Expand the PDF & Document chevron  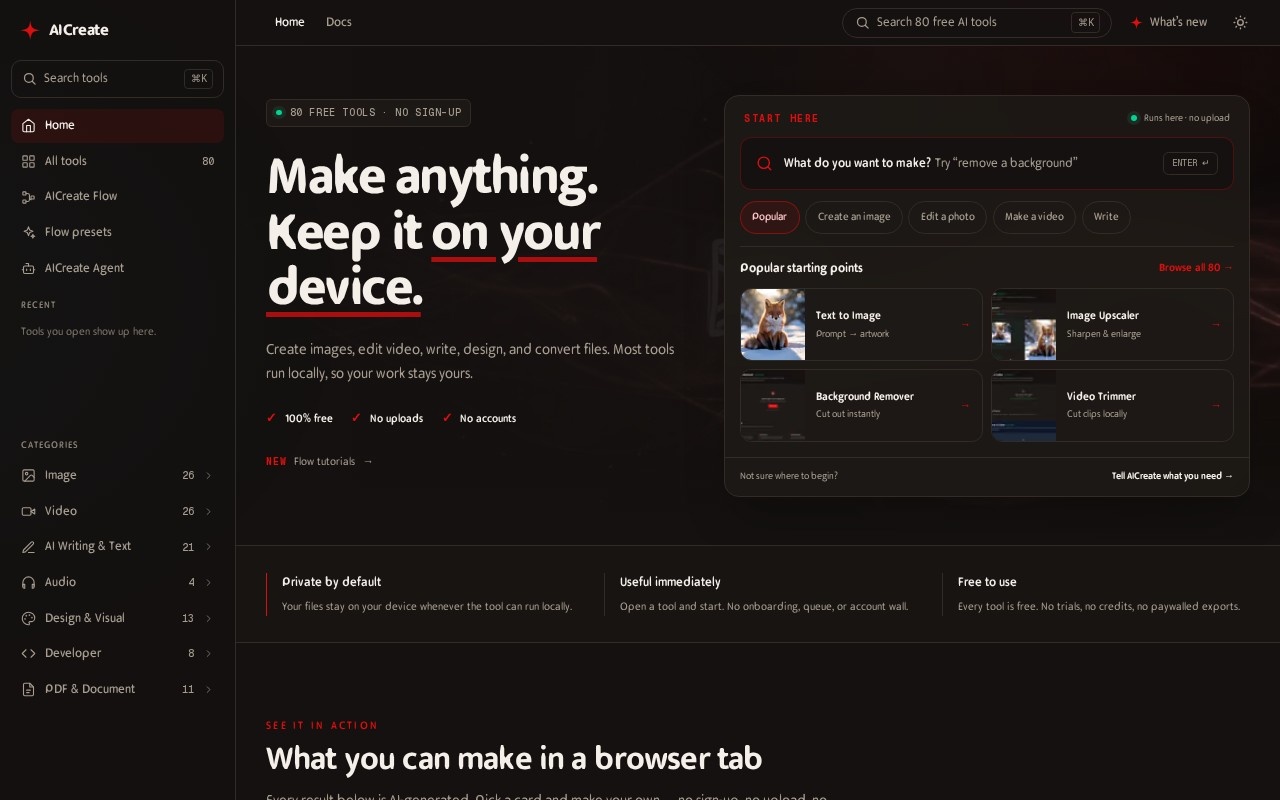tap(208, 689)
